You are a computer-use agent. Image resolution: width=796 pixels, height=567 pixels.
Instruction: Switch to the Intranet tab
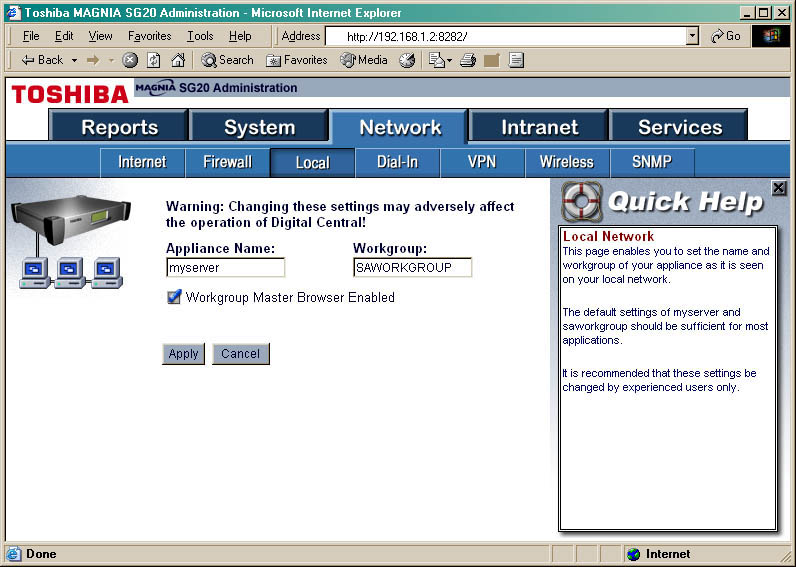click(x=539, y=126)
